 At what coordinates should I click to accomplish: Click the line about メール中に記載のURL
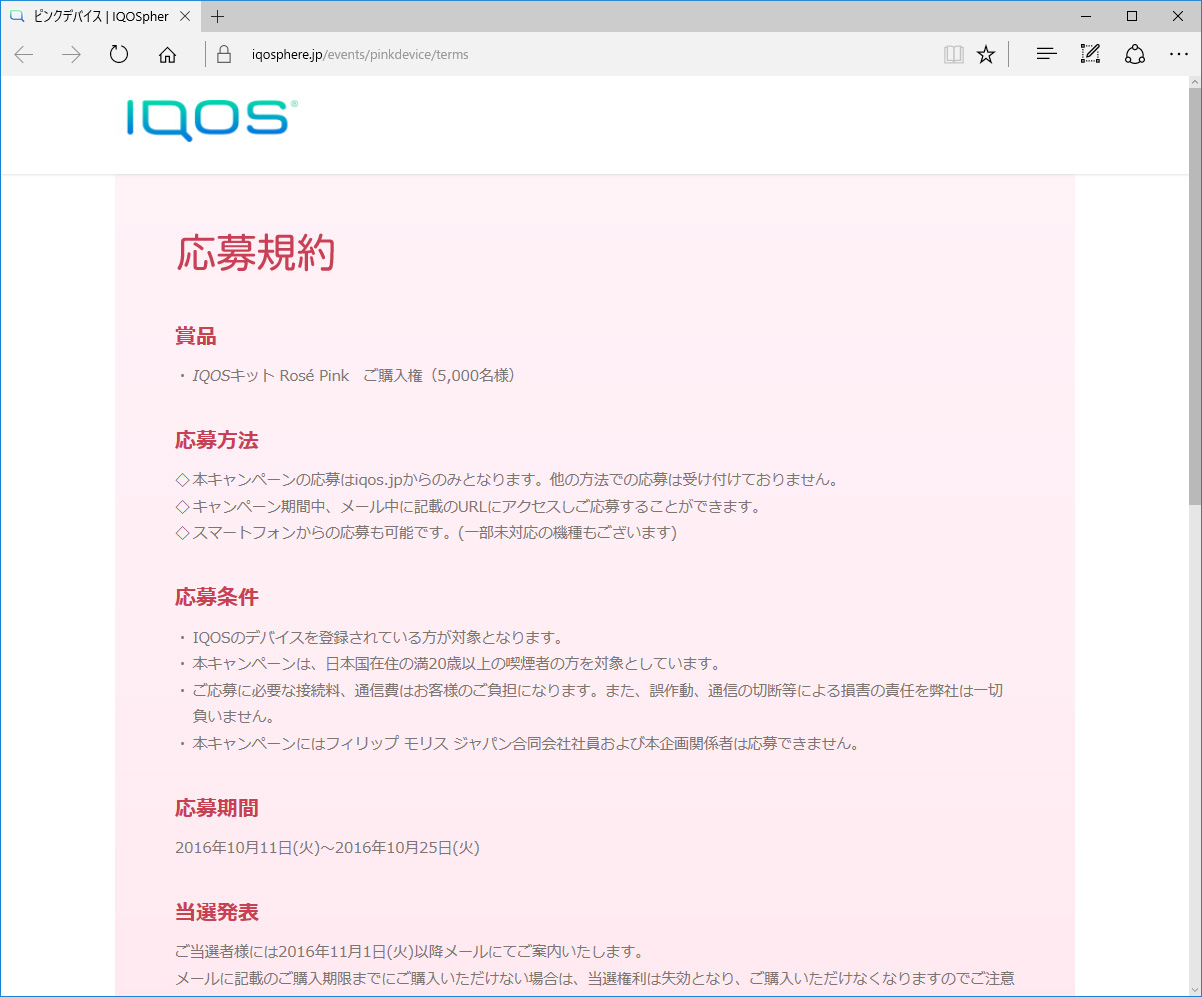[x=468, y=506]
